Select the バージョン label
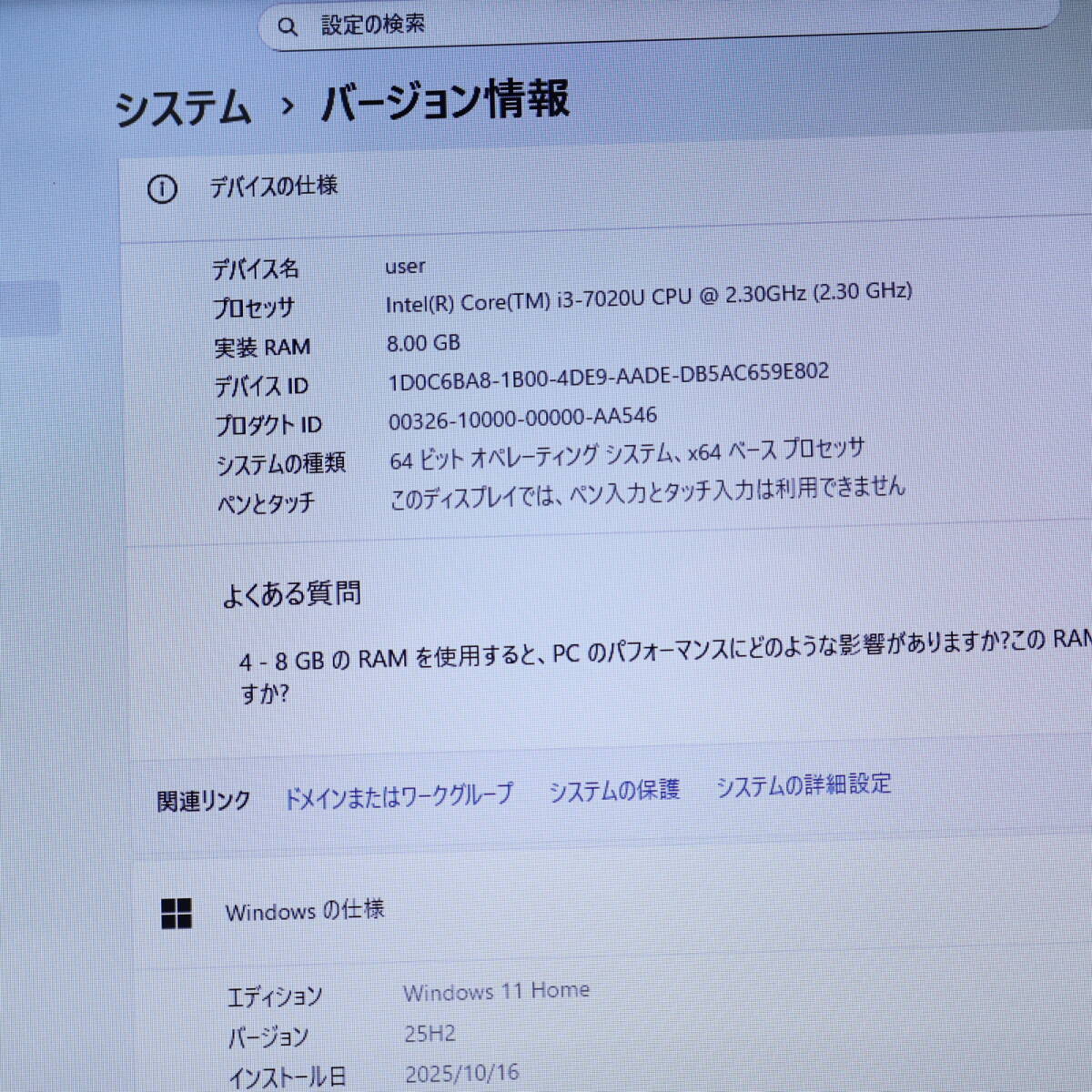1092x1092 pixels. [268, 1037]
